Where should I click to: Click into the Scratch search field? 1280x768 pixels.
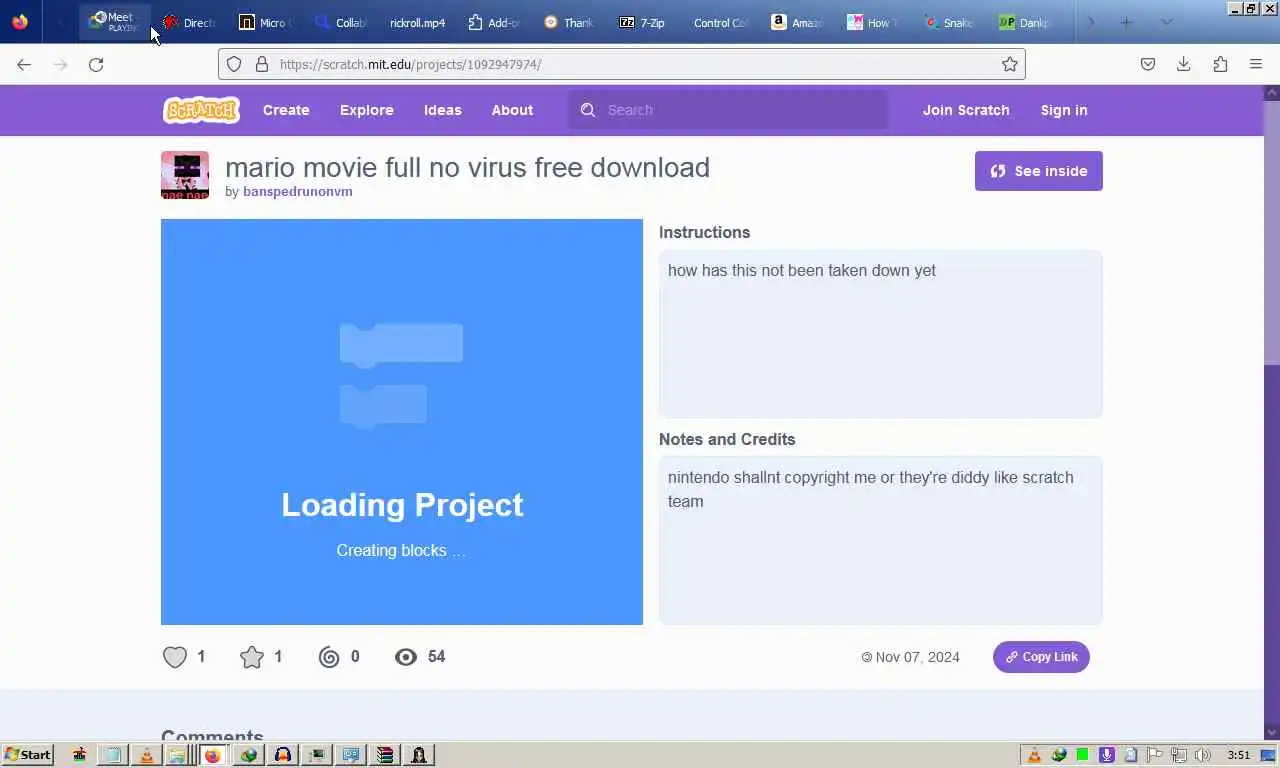728,110
